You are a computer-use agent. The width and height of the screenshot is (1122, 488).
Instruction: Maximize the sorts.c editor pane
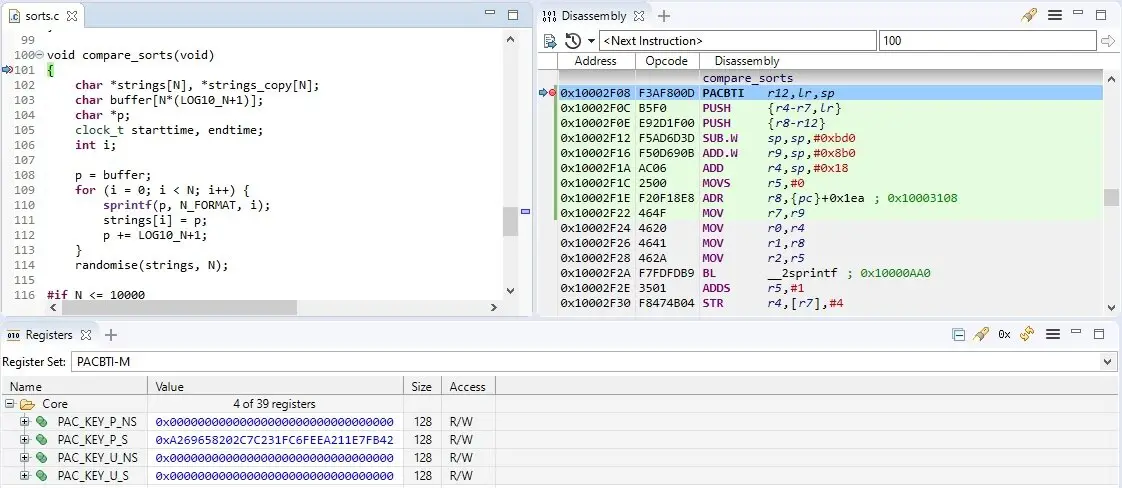pyautogui.click(x=512, y=15)
